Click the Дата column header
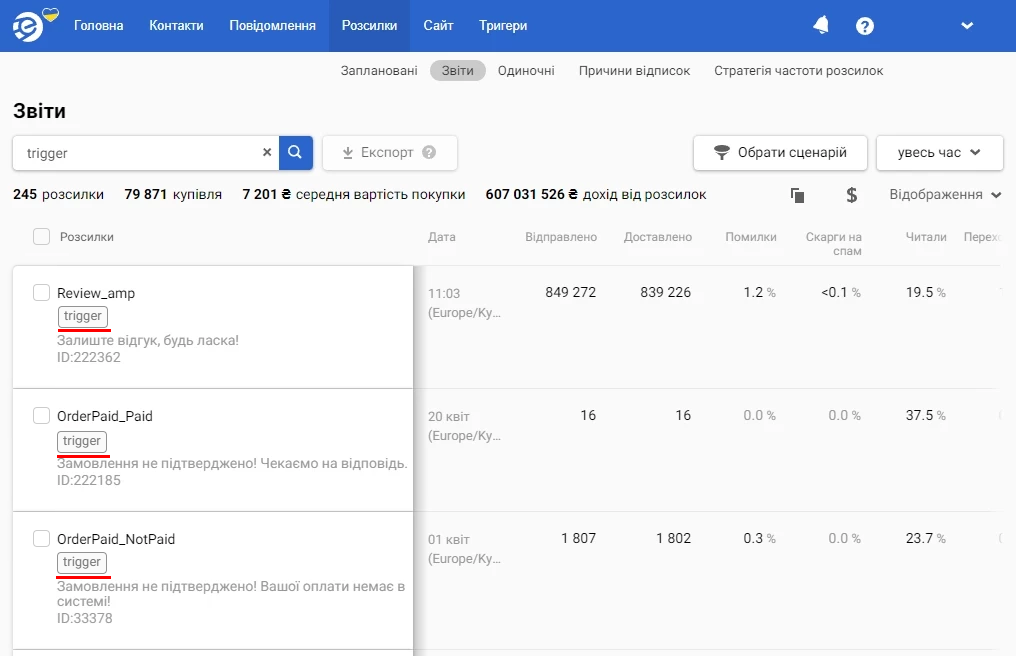Image resolution: width=1016 pixels, height=656 pixels. pyautogui.click(x=441, y=237)
